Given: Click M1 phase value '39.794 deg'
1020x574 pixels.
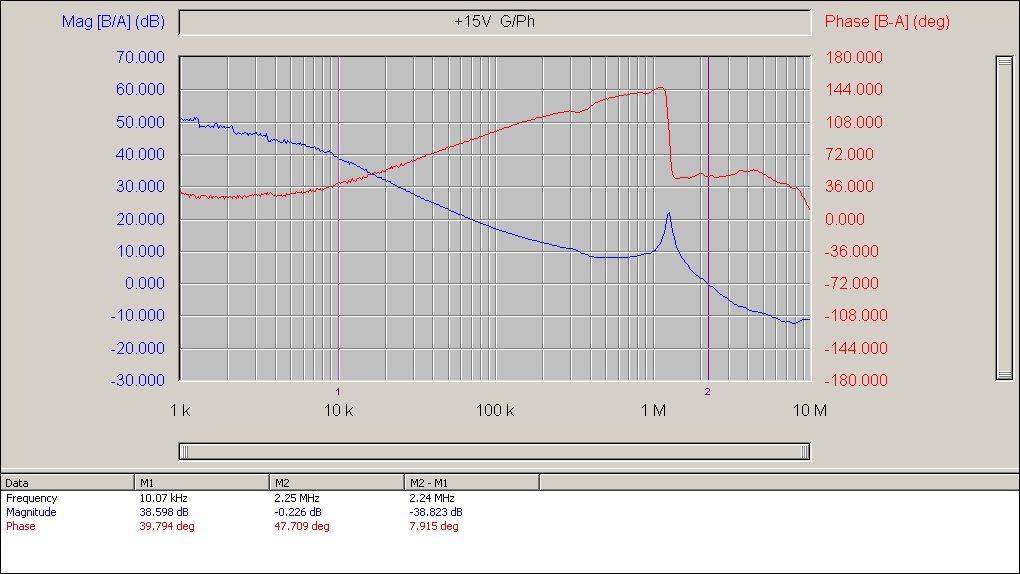Looking at the screenshot, I should (167, 526).
